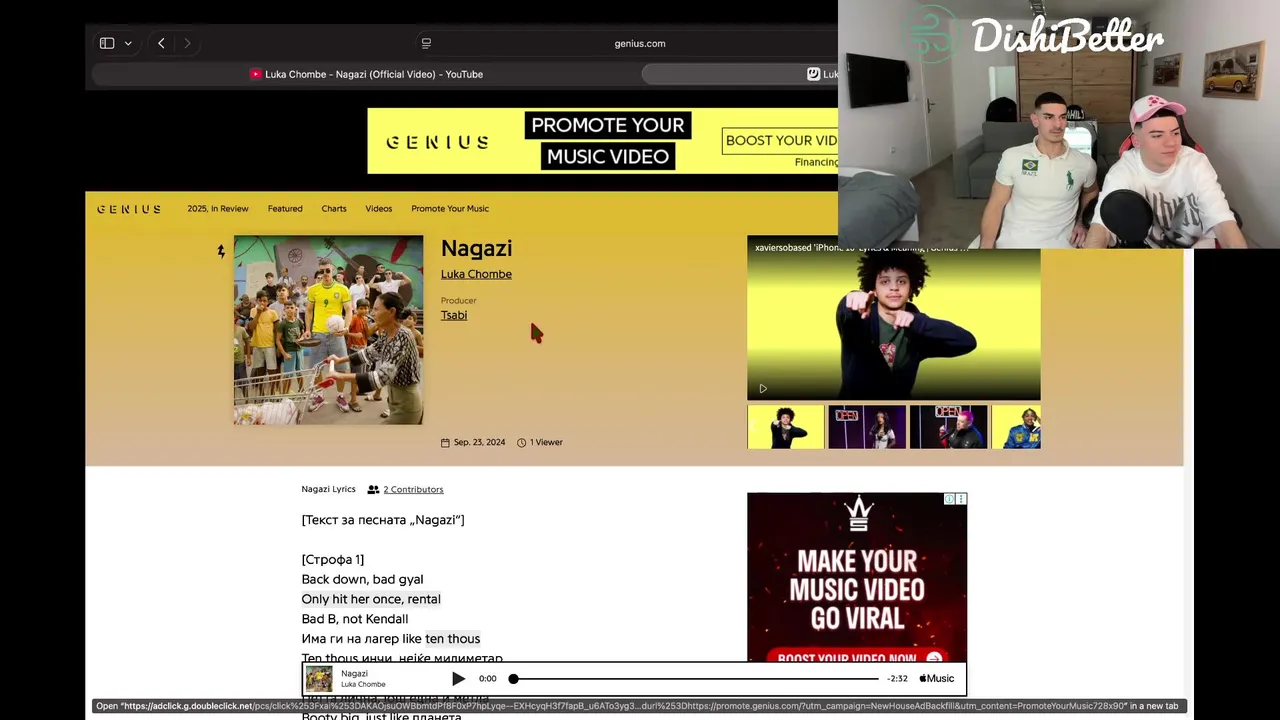
Task: Play the Nagazi track in mini player
Action: [458, 679]
